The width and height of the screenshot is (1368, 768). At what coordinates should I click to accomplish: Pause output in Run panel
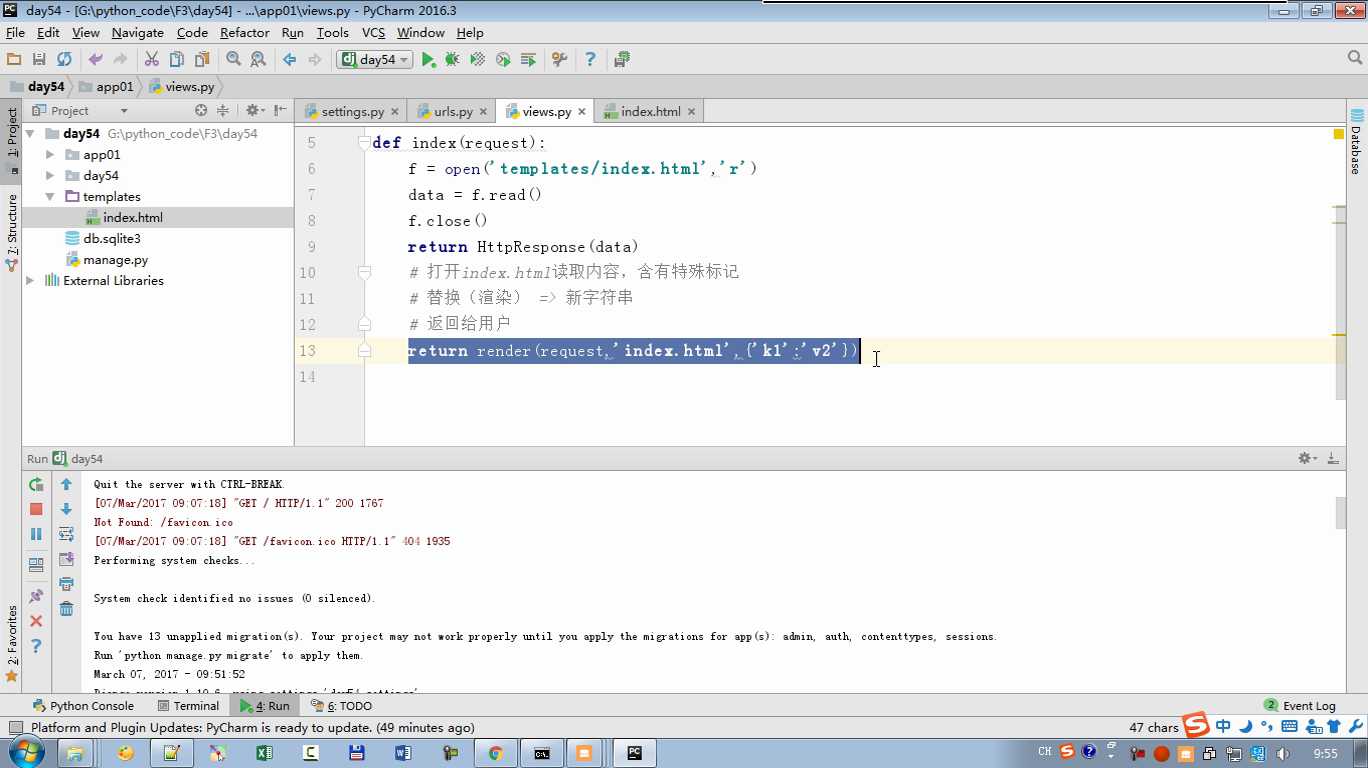[36, 534]
